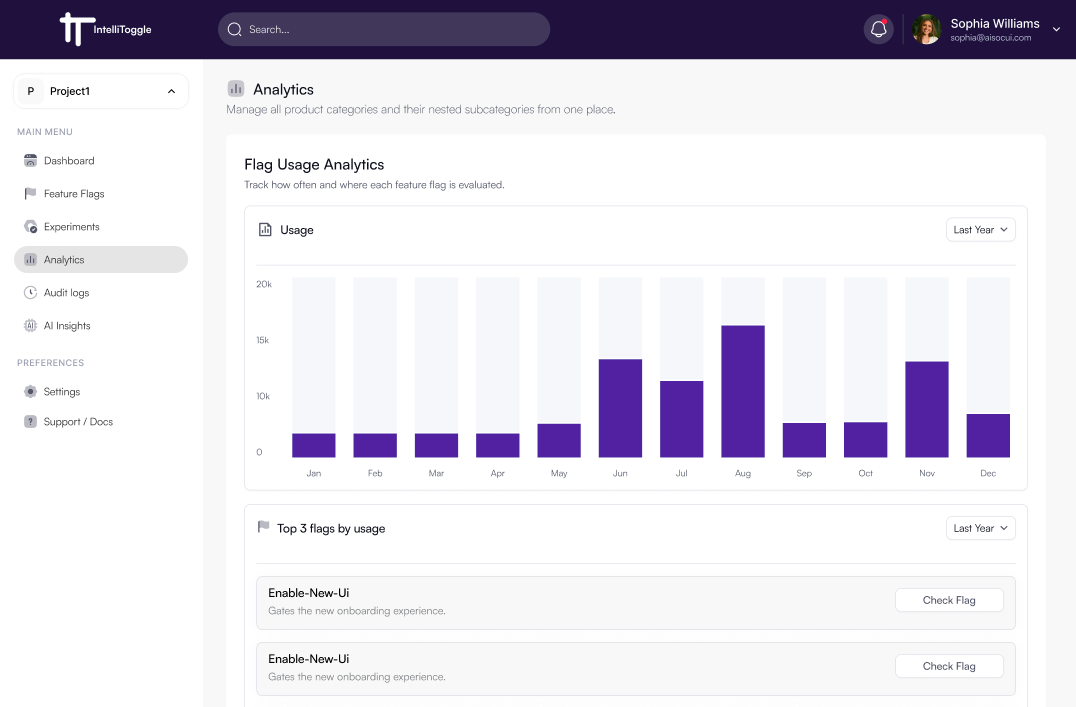This screenshot has height=707, width=1076.
Task: Click inside the Search field
Action: 383,29
